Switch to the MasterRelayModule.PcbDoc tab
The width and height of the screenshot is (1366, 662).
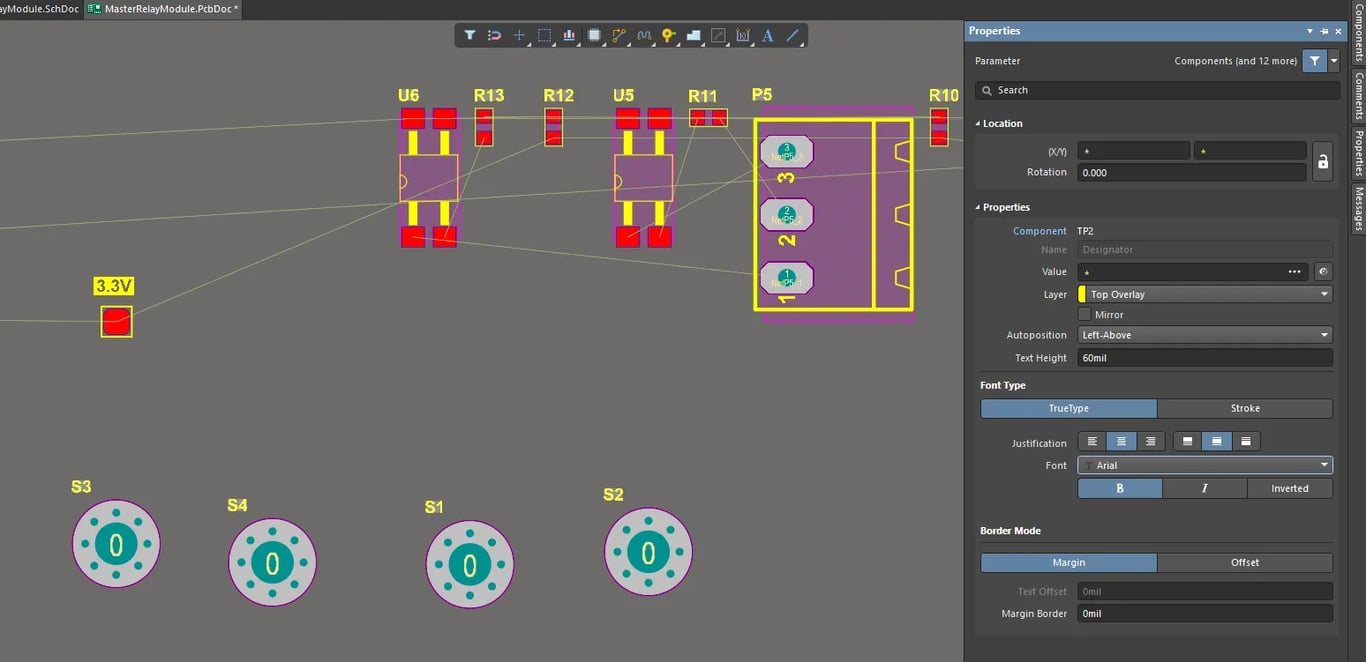pyautogui.click(x=163, y=8)
